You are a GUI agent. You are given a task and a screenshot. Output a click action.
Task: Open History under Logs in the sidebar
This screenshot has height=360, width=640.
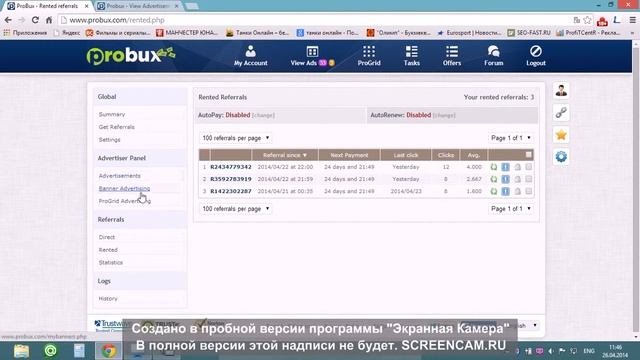108,299
